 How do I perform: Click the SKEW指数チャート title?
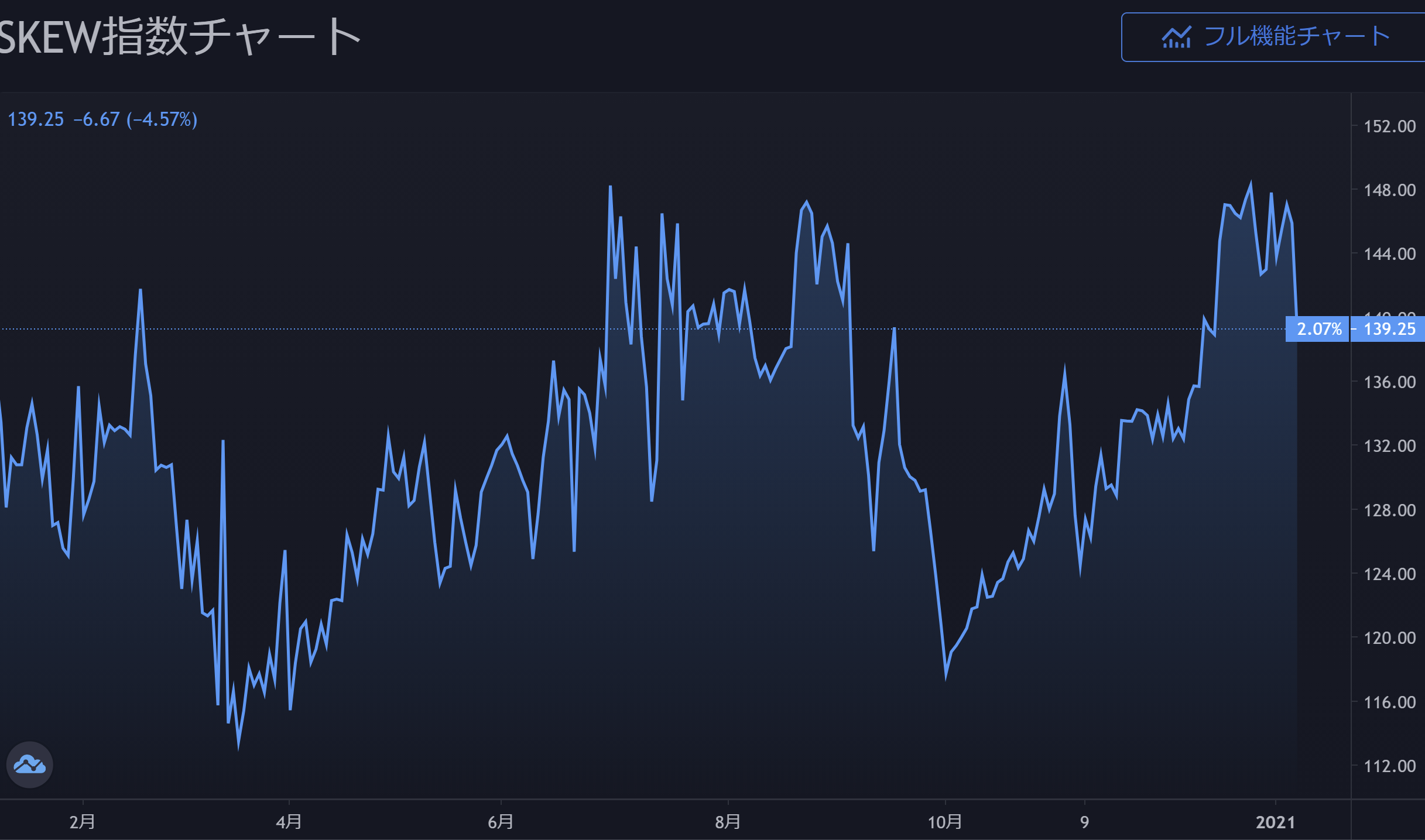click(179, 36)
